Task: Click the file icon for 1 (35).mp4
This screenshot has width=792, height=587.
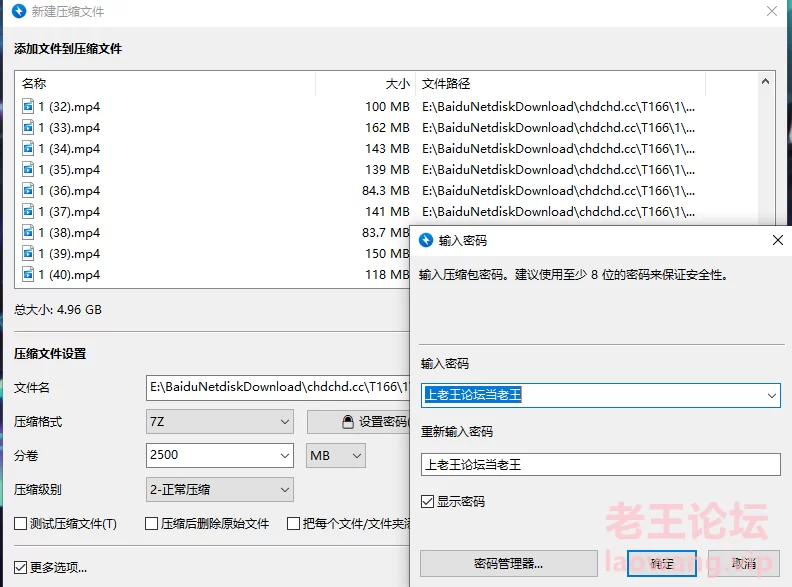Action: (x=28, y=169)
